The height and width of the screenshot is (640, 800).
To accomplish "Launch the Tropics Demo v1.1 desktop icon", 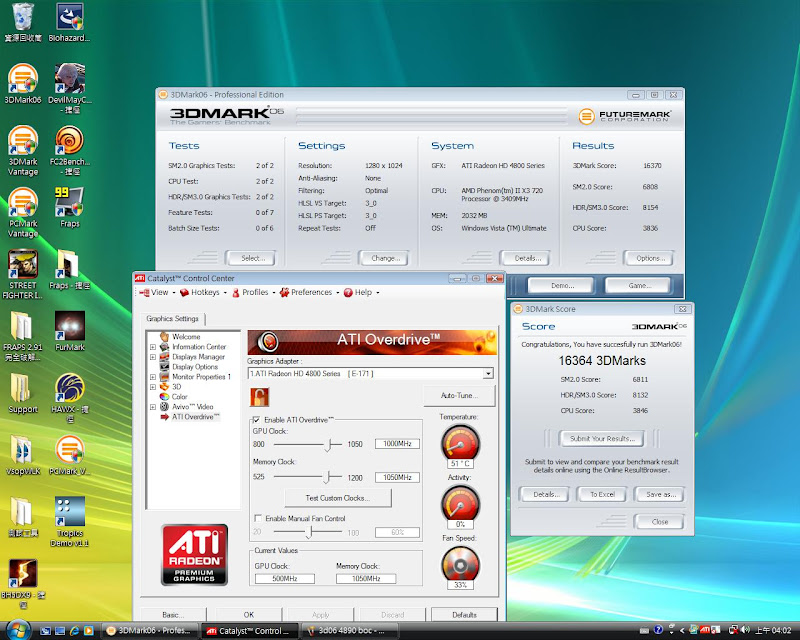I will 69,522.
